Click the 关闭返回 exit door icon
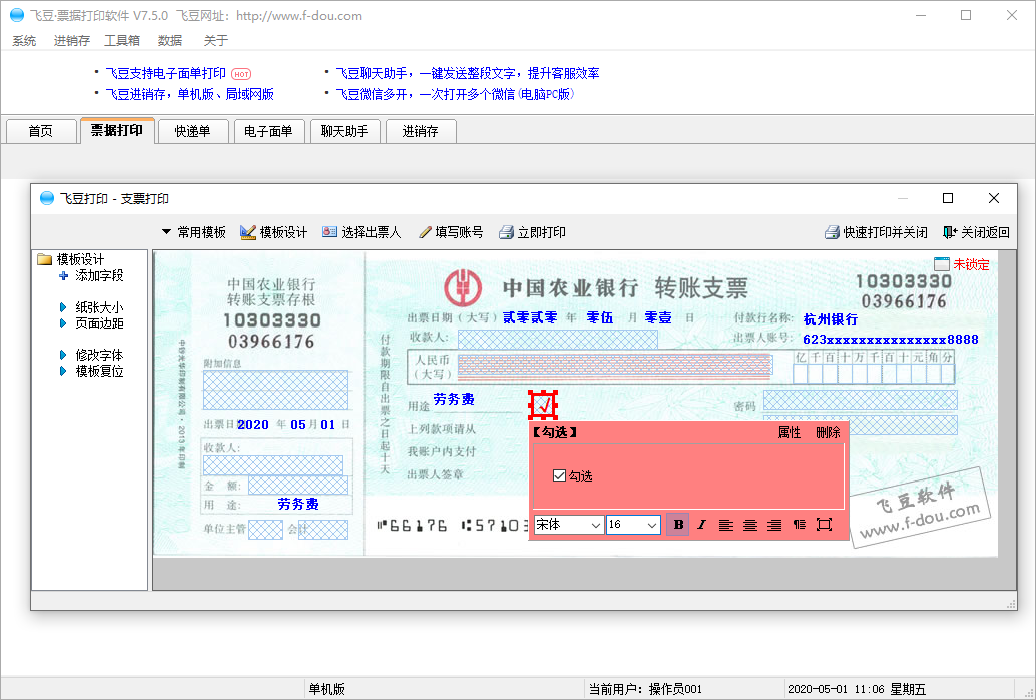 [x=950, y=232]
